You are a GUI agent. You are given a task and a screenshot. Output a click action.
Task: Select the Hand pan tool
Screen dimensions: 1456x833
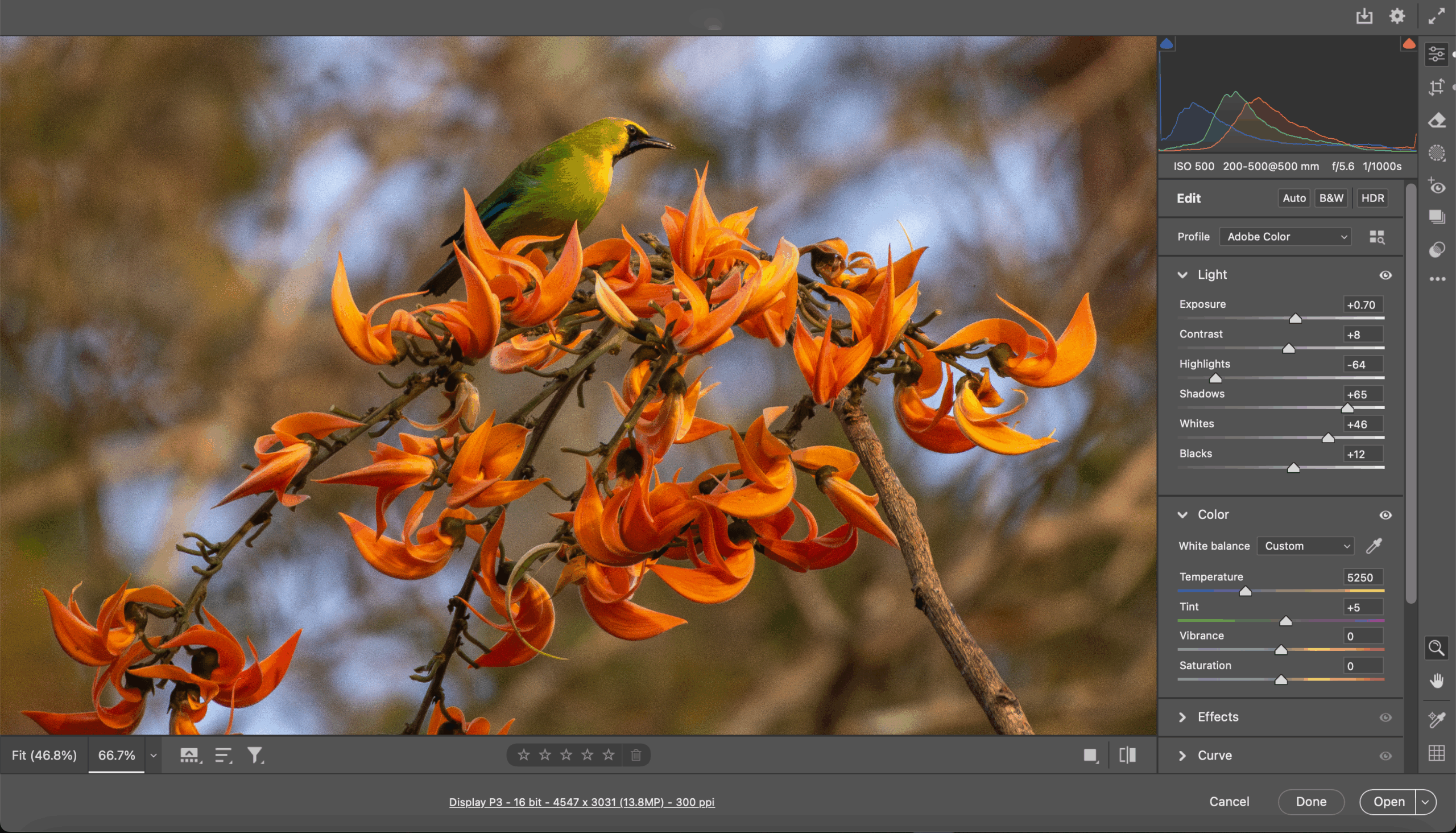point(1437,681)
